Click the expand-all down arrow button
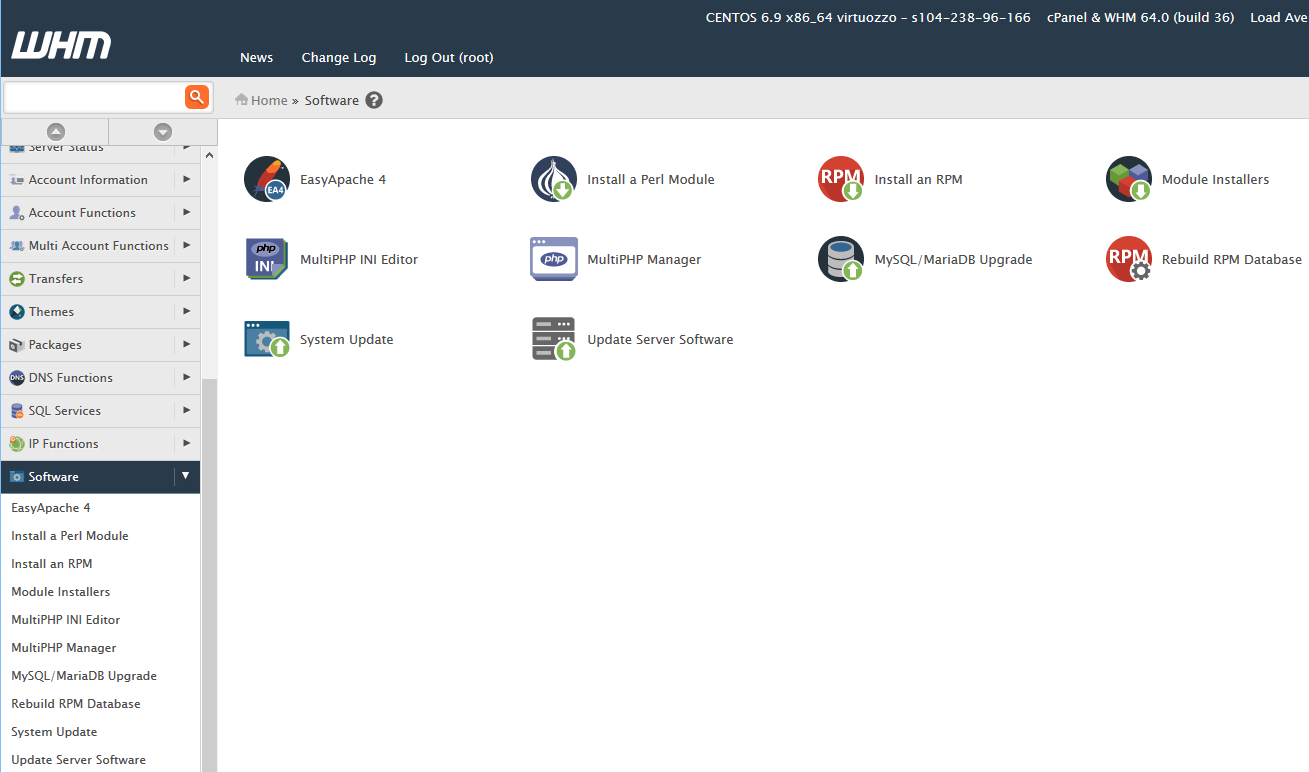The width and height of the screenshot is (1309, 772). (163, 131)
